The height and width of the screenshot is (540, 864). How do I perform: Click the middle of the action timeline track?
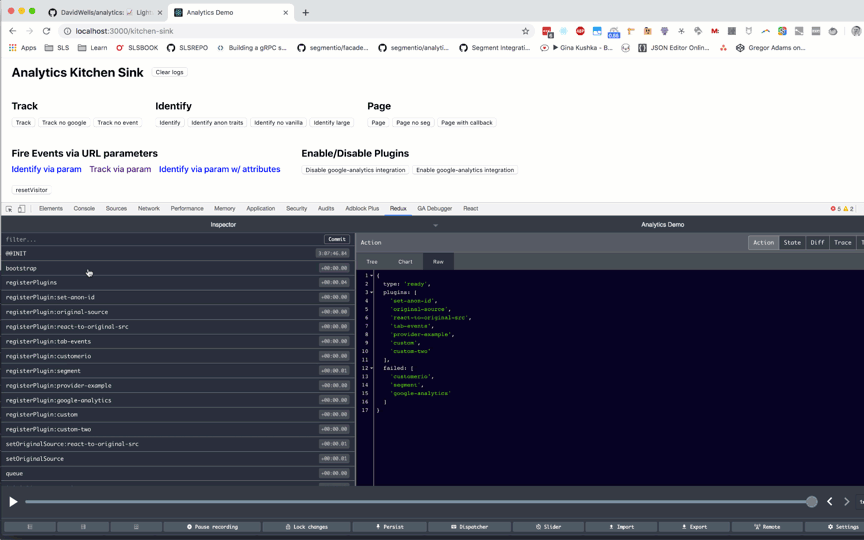click(x=418, y=501)
